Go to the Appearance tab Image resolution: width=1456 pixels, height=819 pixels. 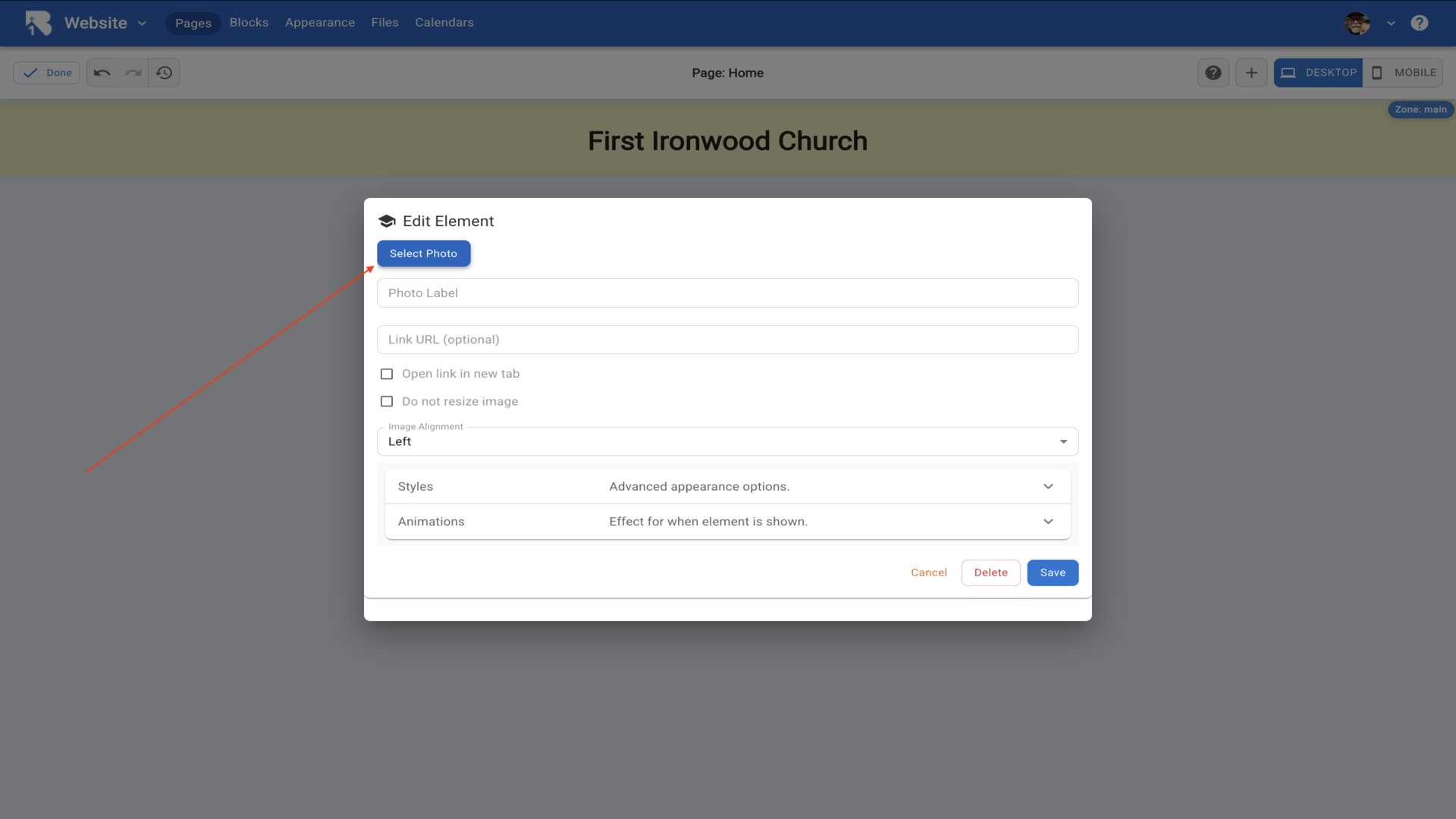(319, 23)
